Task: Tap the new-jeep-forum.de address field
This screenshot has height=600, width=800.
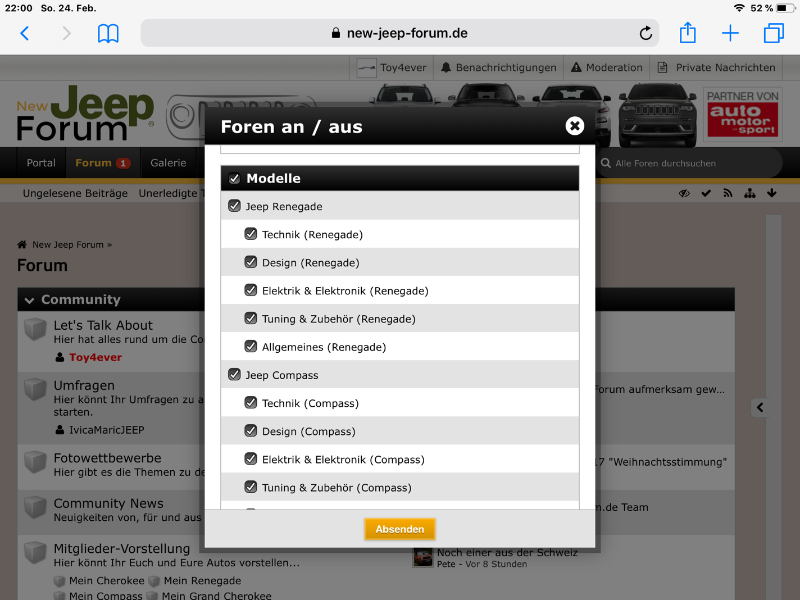Action: [x=399, y=33]
